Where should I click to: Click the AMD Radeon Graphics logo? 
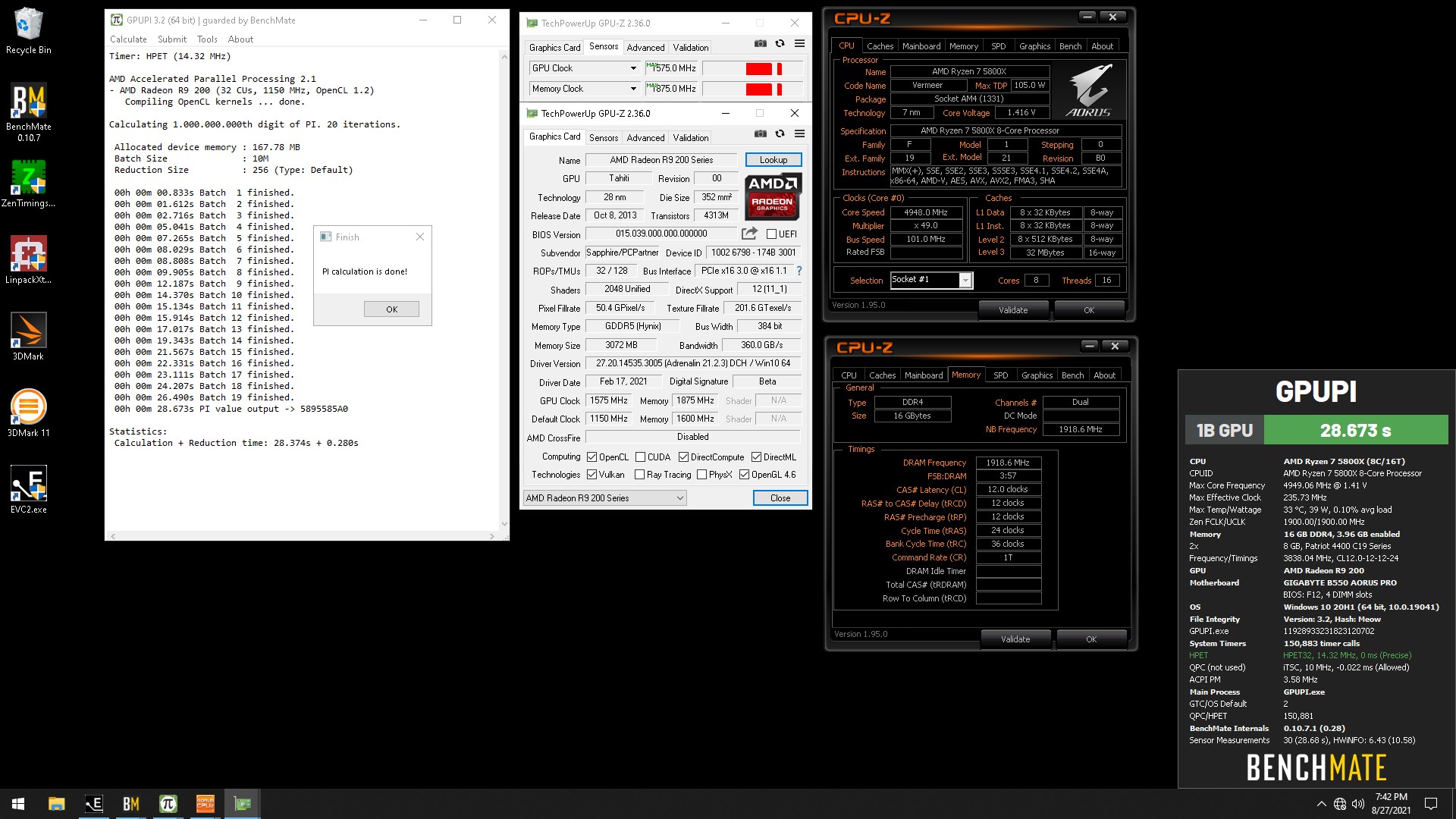tap(773, 196)
